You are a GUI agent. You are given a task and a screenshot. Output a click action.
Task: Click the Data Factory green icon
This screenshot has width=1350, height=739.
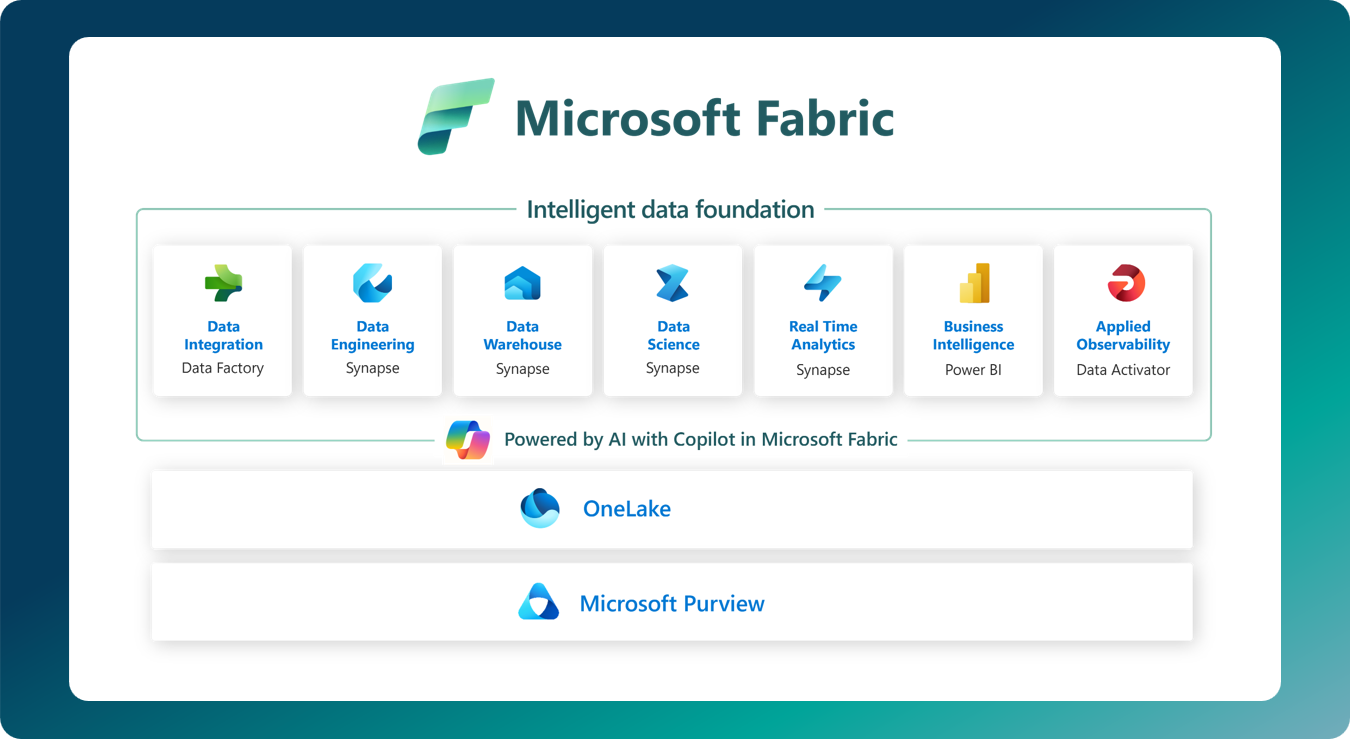[x=223, y=284]
